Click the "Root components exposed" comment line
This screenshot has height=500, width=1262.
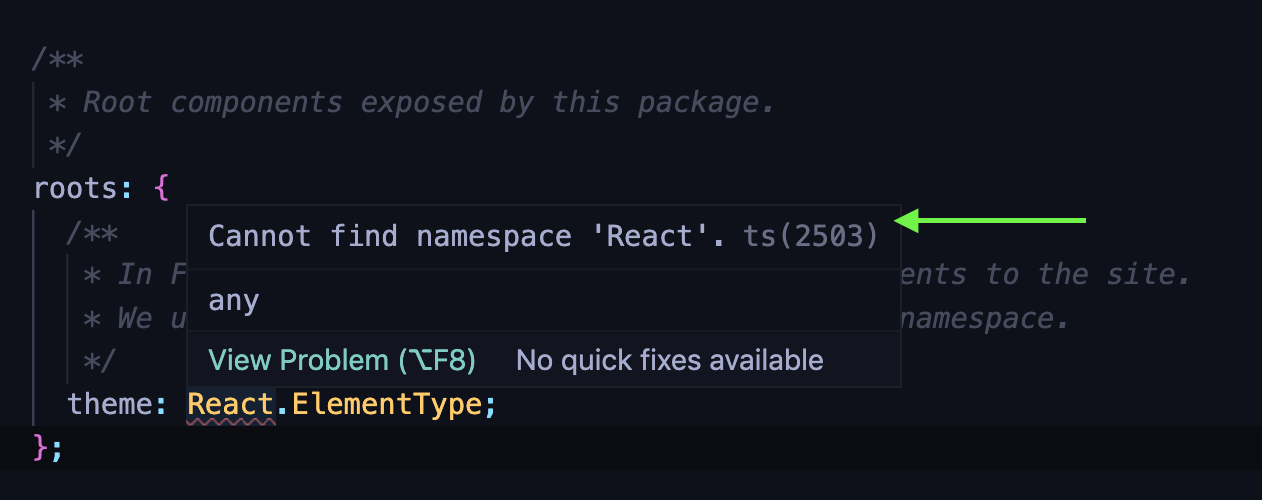pyautogui.click(x=410, y=102)
